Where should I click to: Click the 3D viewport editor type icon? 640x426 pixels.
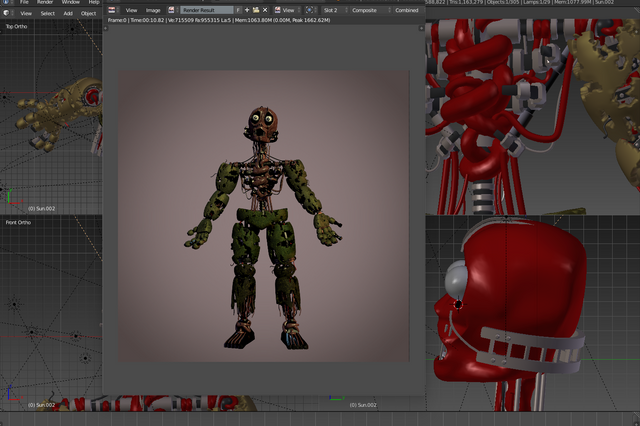pos(8,13)
